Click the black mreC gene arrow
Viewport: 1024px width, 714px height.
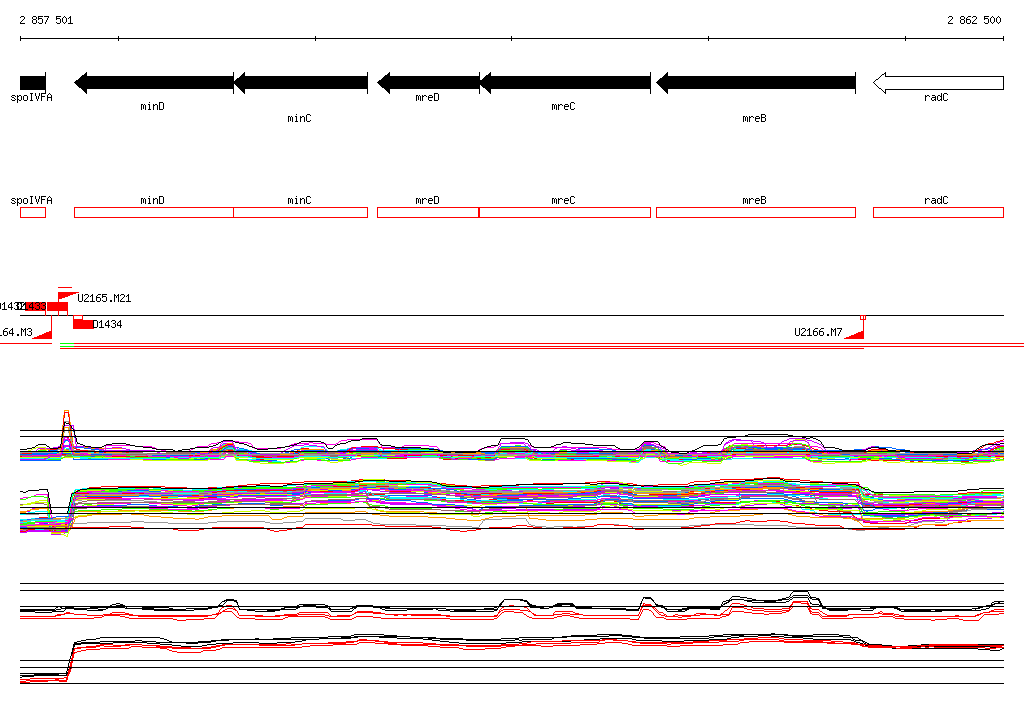[565, 83]
